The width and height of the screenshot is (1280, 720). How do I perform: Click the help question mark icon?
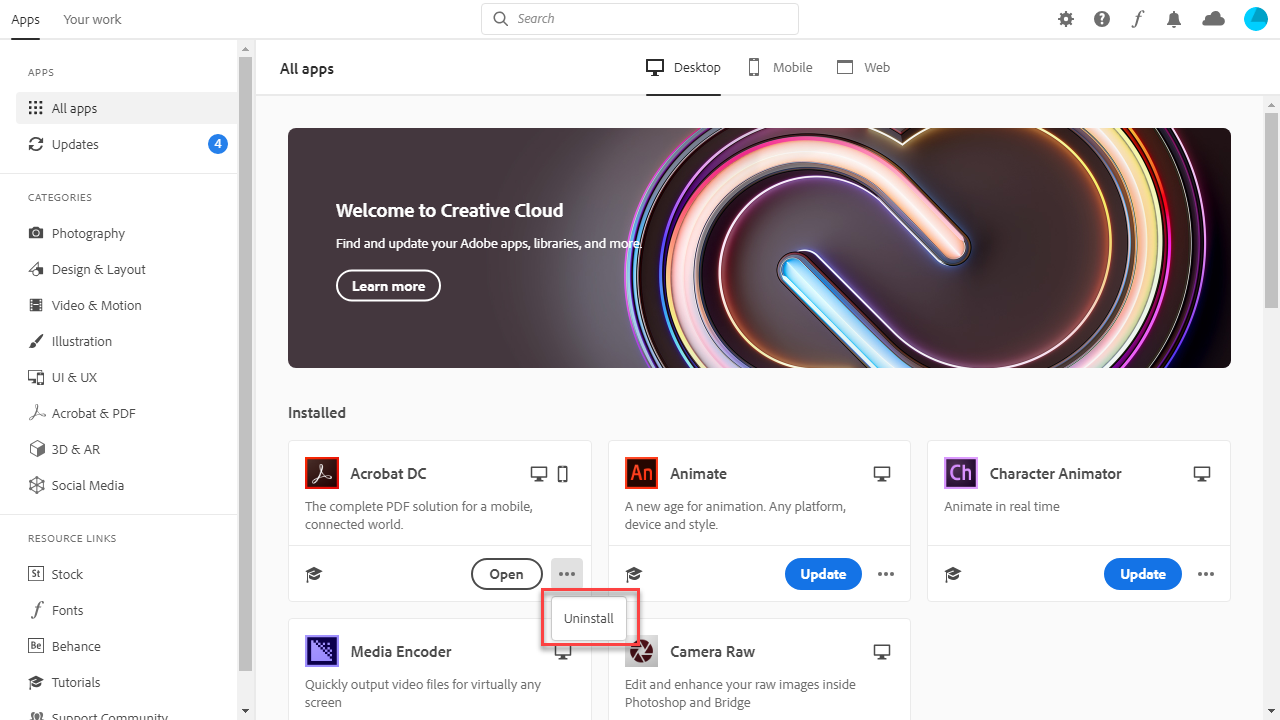point(1102,19)
